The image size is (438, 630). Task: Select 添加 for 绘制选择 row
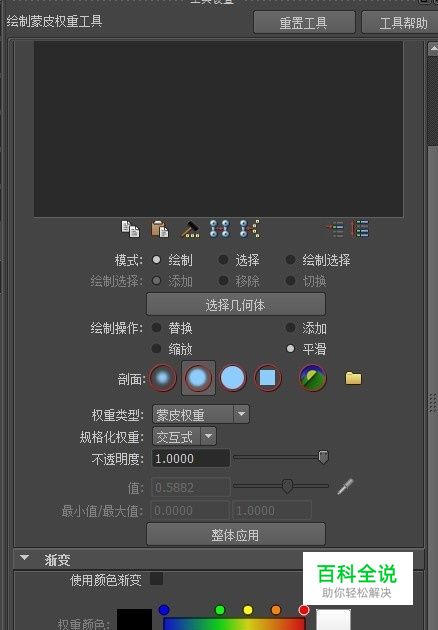pyautogui.click(x=156, y=280)
